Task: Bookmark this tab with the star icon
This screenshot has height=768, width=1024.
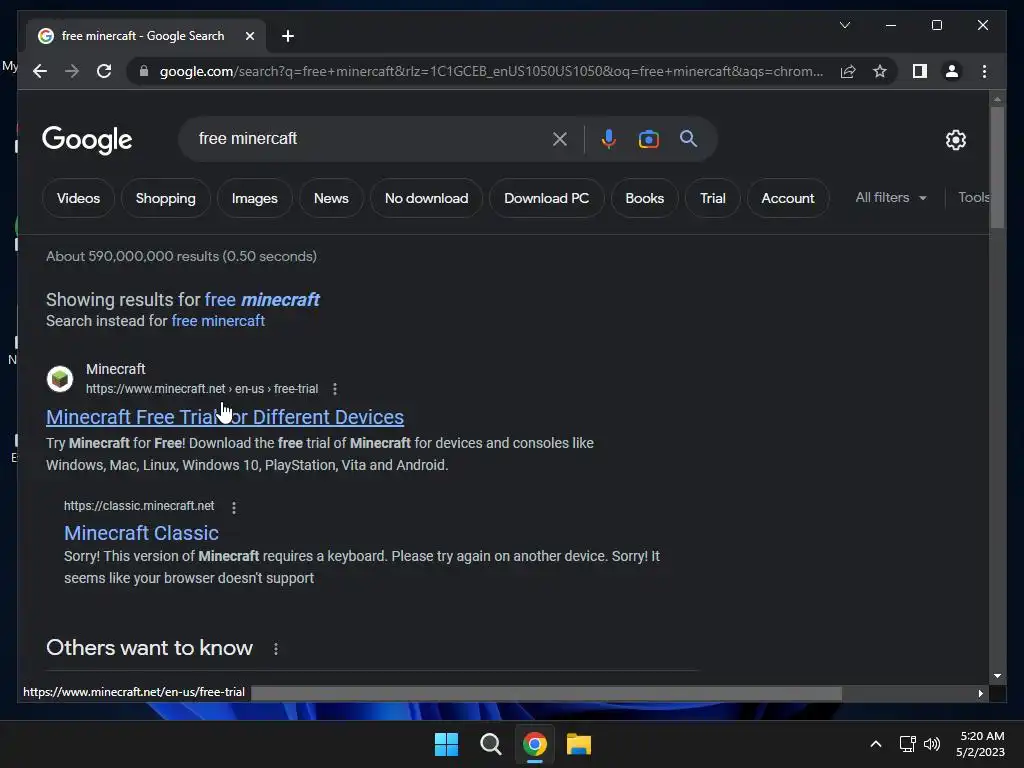Action: (x=880, y=71)
